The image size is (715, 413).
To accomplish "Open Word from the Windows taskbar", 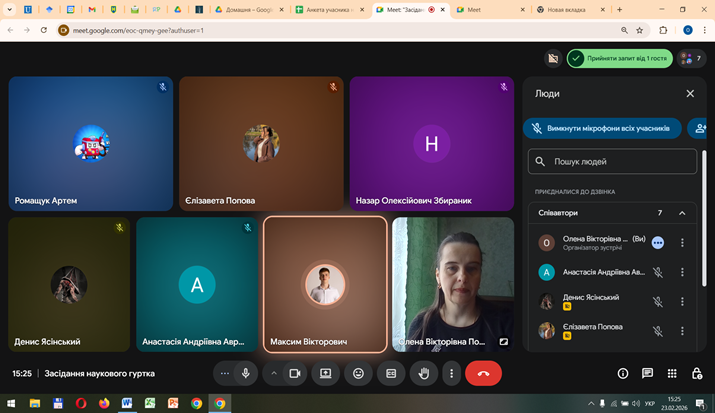I will tap(127, 403).
